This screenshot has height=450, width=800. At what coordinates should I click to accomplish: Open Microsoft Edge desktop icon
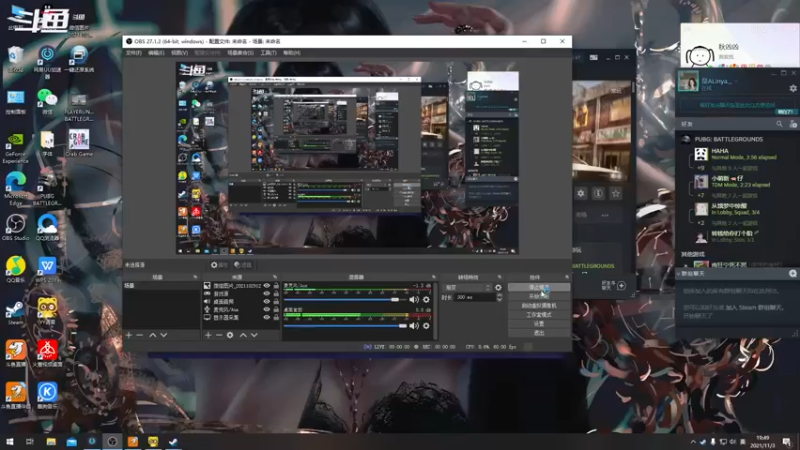(x=15, y=189)
